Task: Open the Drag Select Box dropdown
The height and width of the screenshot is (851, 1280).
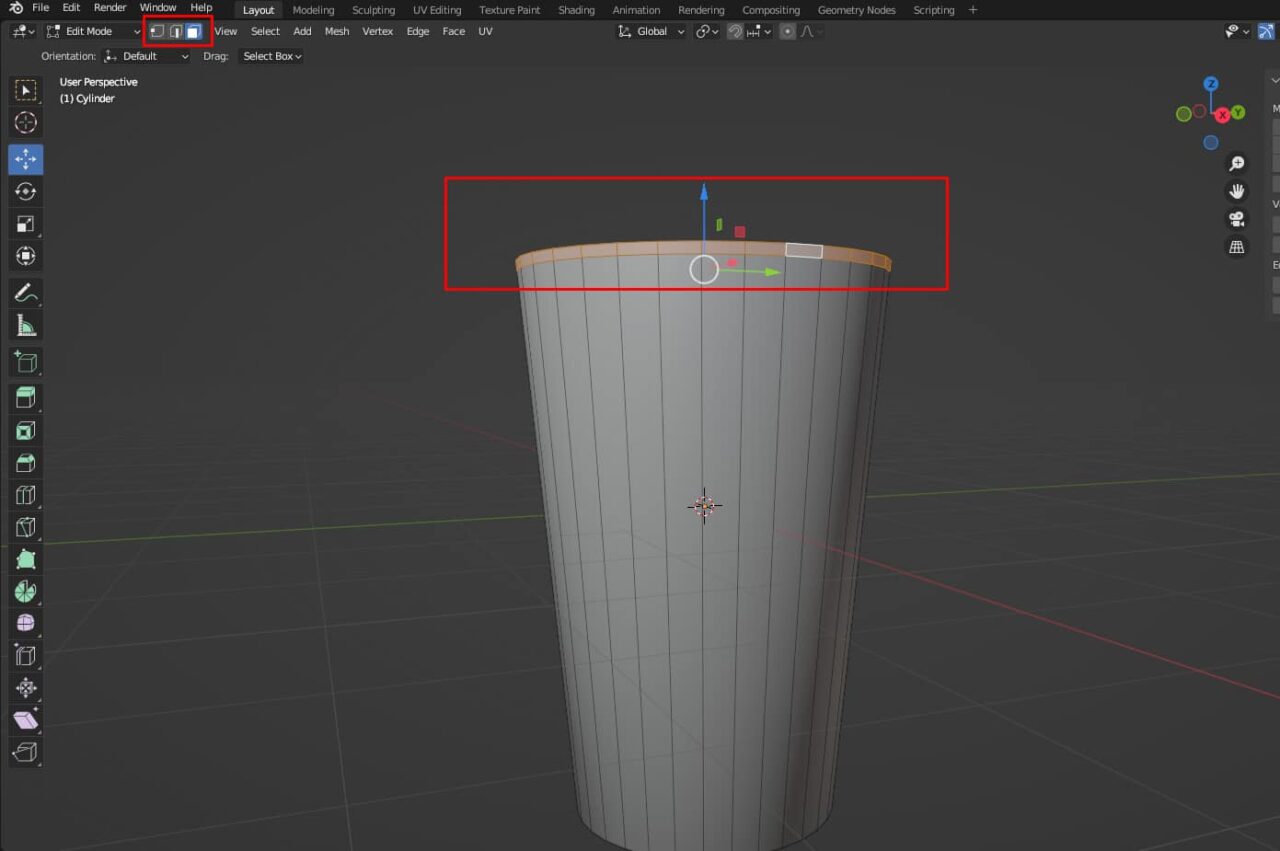Action: coord(271,56)
